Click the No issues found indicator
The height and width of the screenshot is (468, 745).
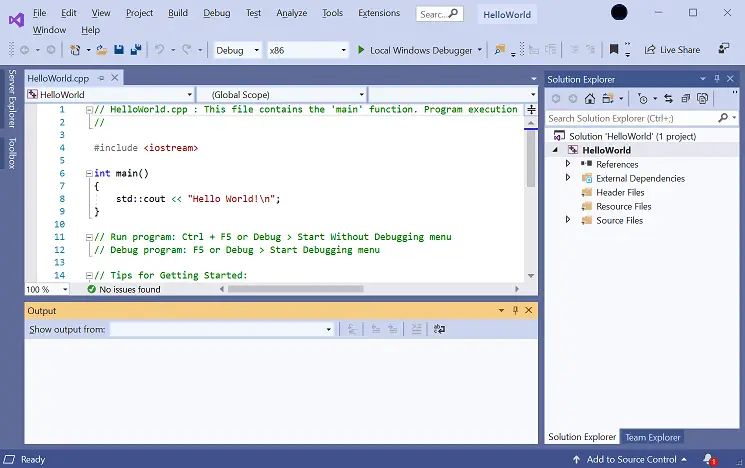pos(124,289)
